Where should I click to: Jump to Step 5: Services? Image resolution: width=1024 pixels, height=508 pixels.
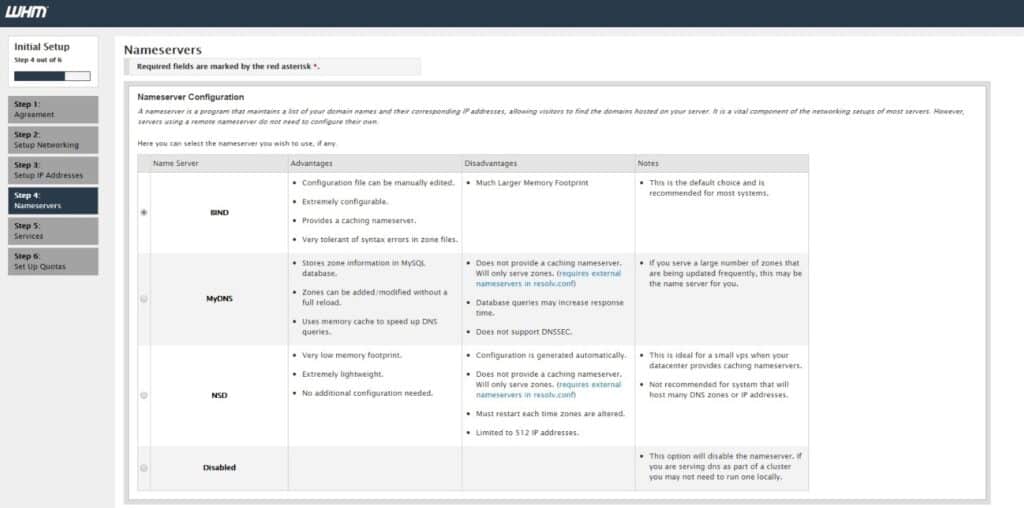(54, 231)
